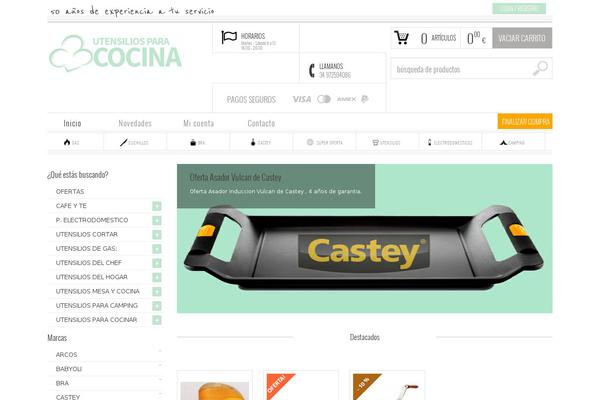The width and height of the screenshot is (600, 400).
Task: Open the Camping category with tent icon
Action: tap(512, 142)
